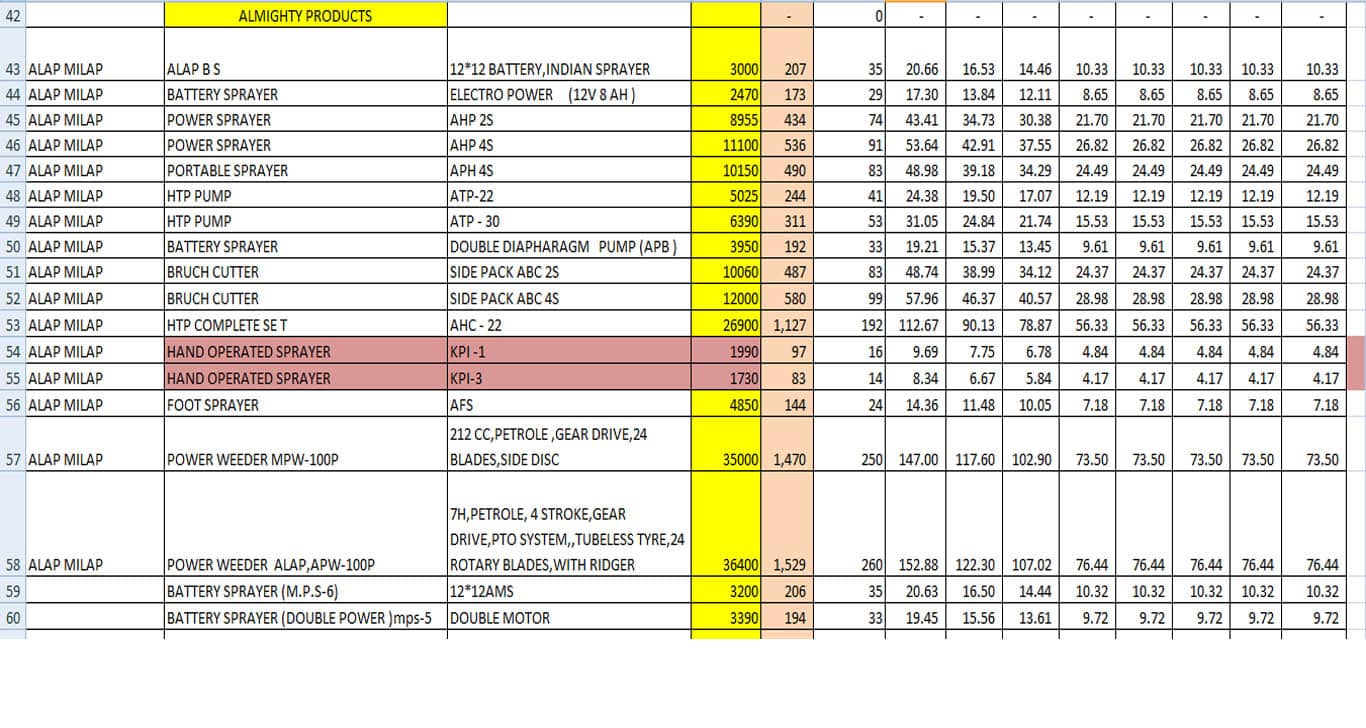Viewport: 1366px width, 728px height.
Task: Click ATP-22 description cell
Action: 569,196
